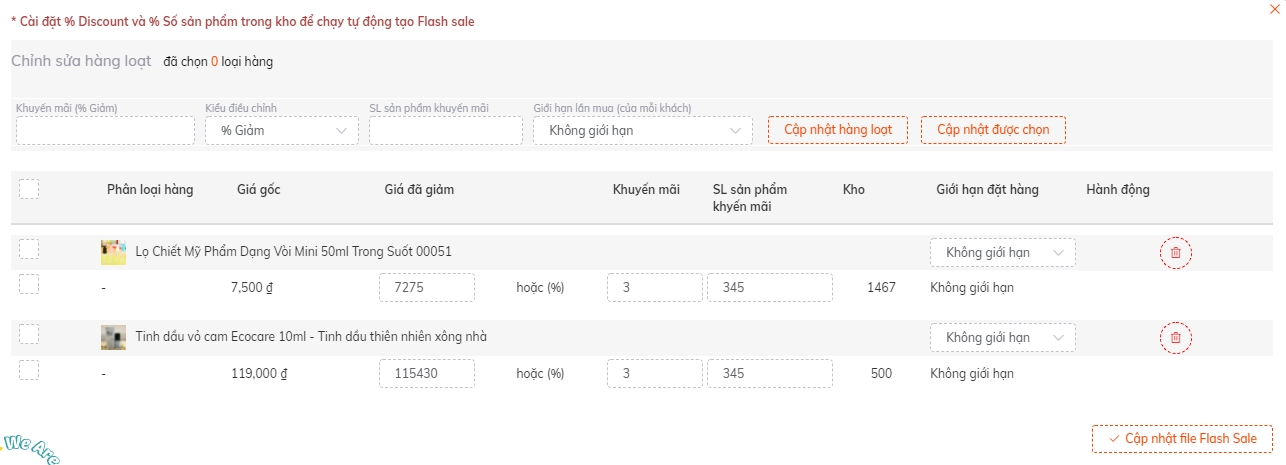
Task: Open order limit dropdown for Lọ Chiết product
Action: (x=1003, y=253)
